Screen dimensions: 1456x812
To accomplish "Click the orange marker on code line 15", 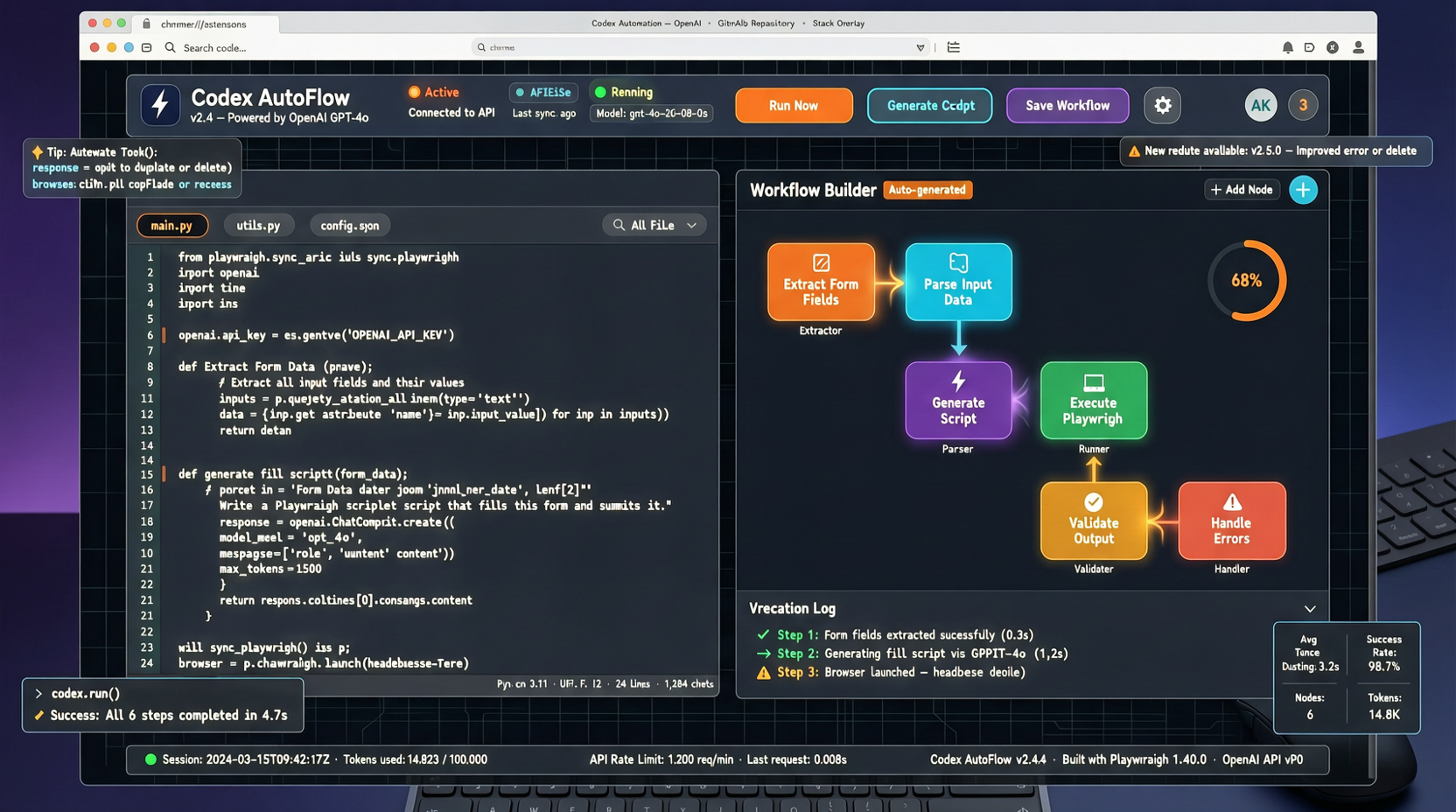I will point(164,474).
